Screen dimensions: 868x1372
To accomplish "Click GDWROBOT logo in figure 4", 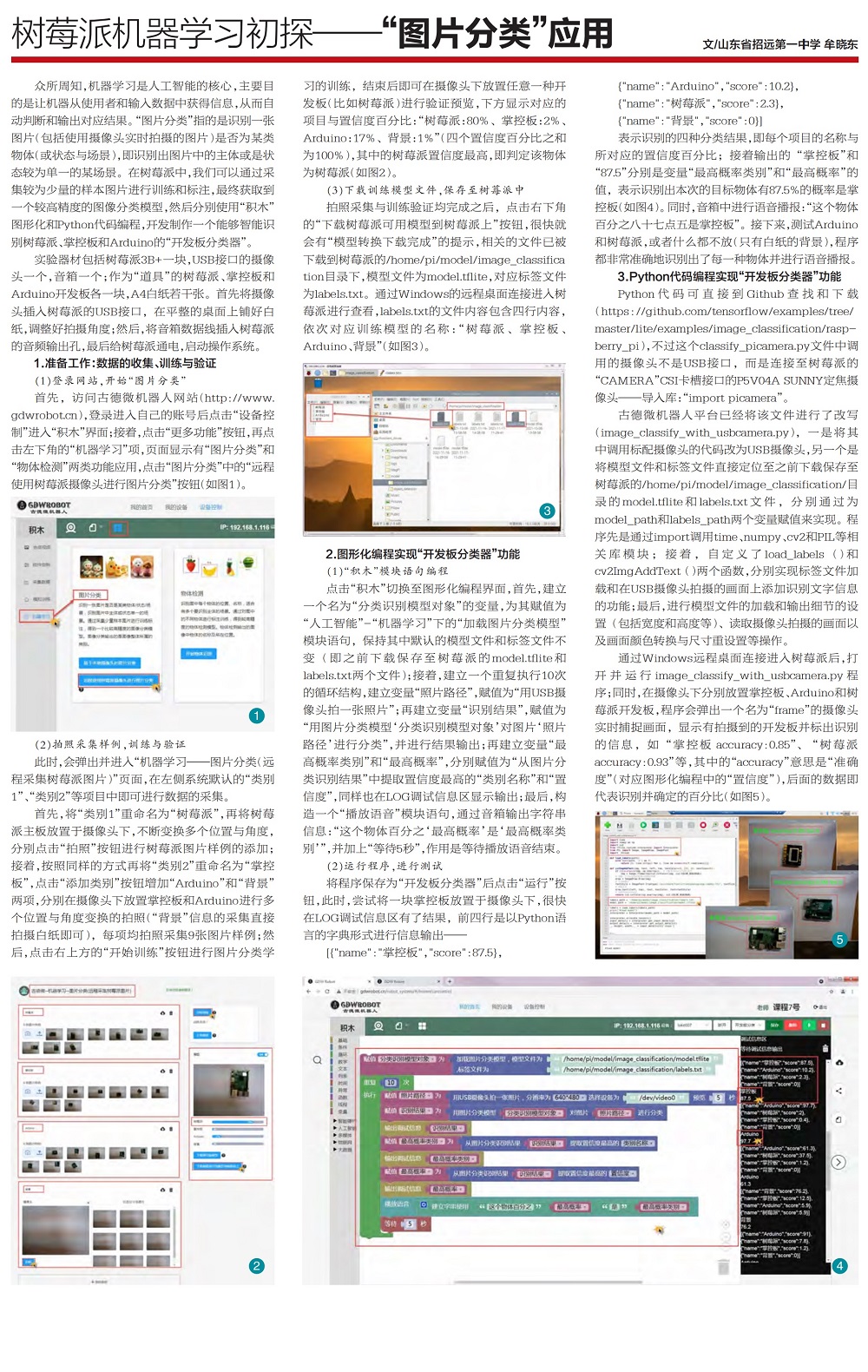I will [x=358, y=1006].
